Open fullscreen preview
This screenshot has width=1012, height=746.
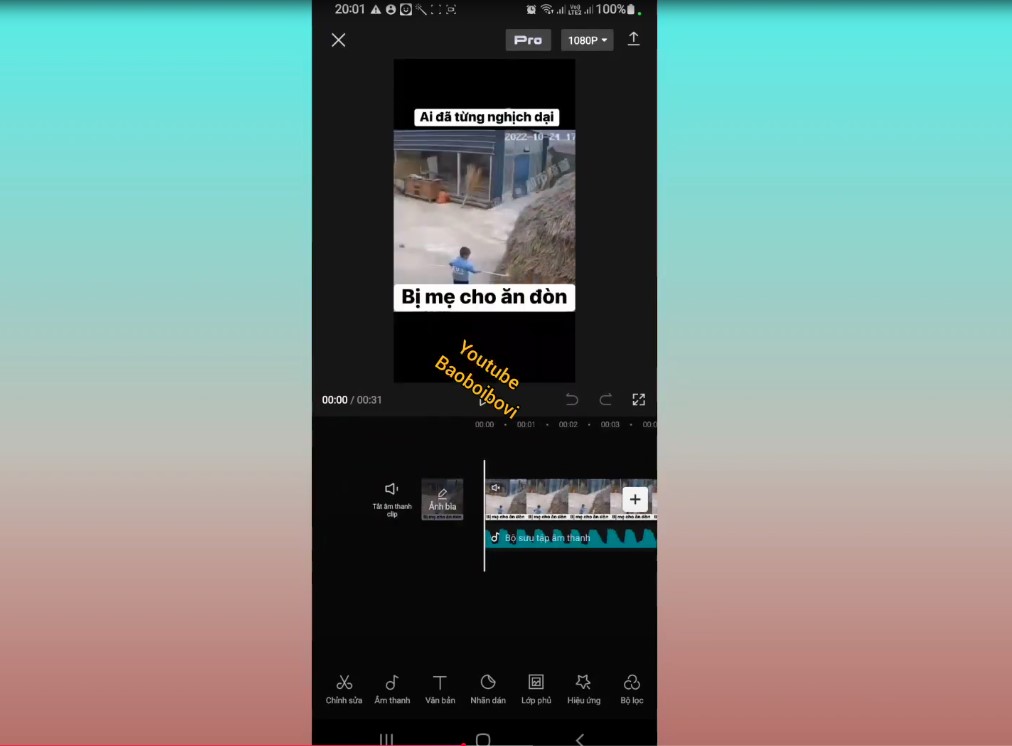639,399
